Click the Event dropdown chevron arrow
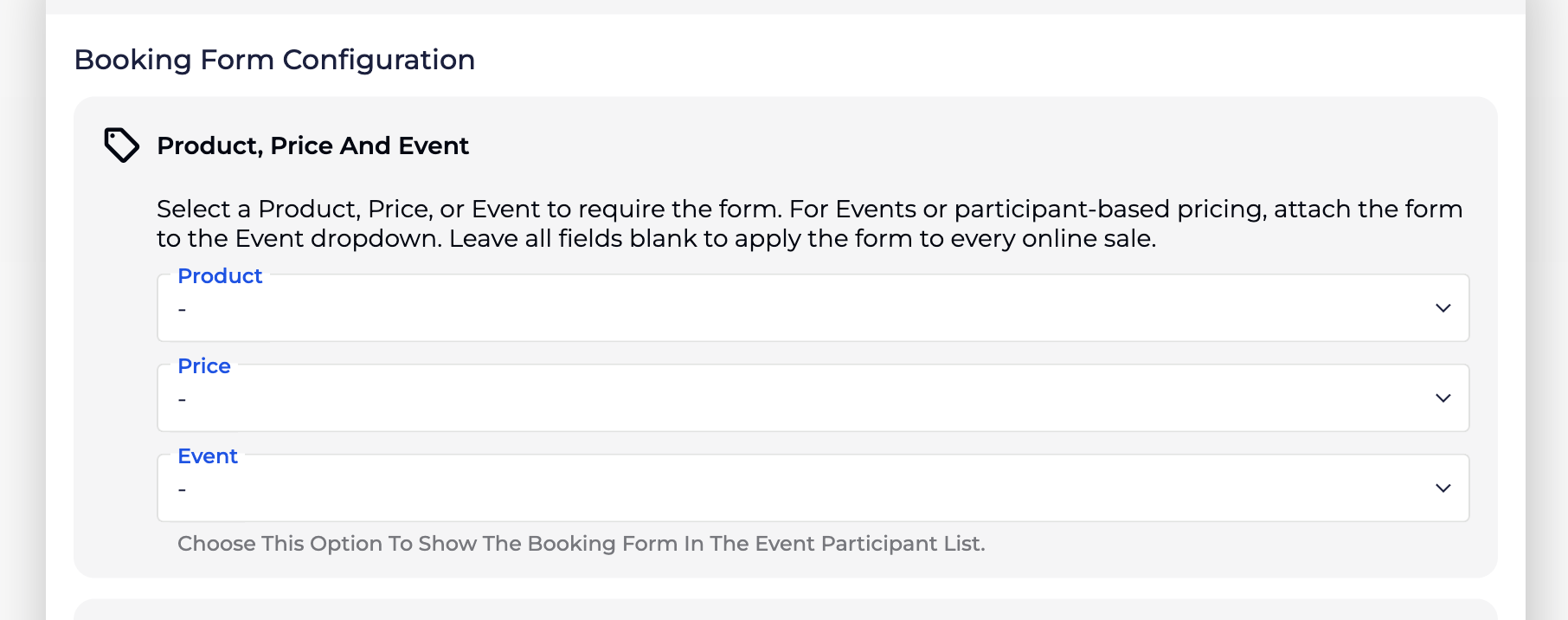Viewport: 1568px width, 620px height. click(x=1443, y=488)
